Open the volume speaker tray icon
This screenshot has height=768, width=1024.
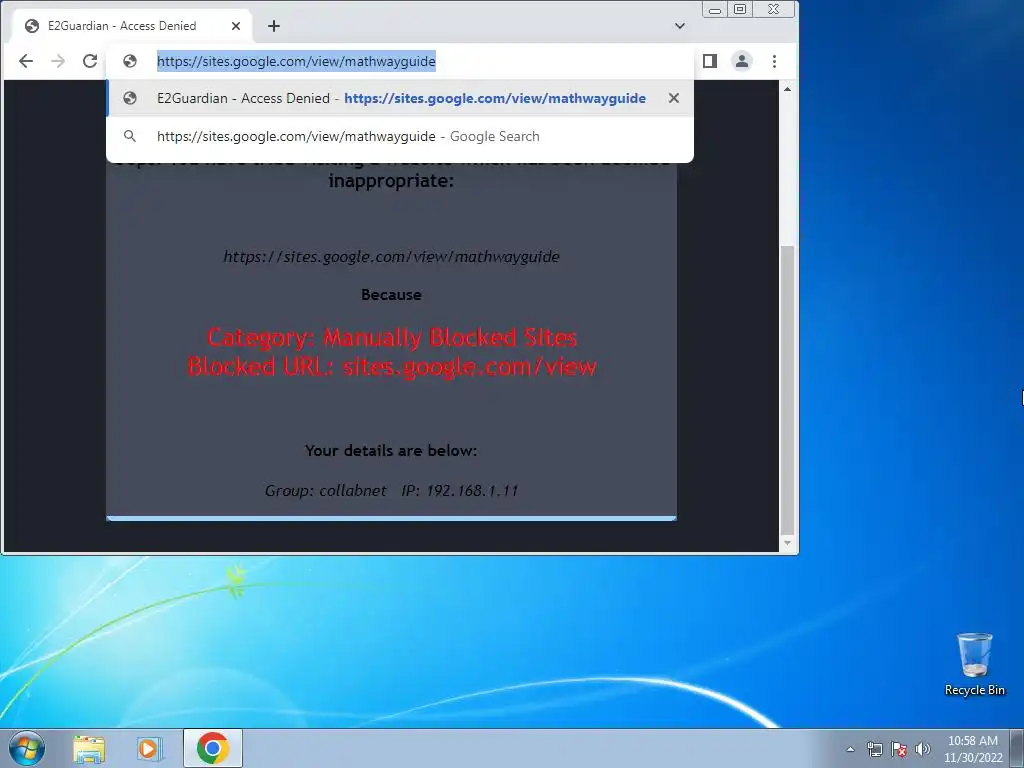(x=923, y=749)
